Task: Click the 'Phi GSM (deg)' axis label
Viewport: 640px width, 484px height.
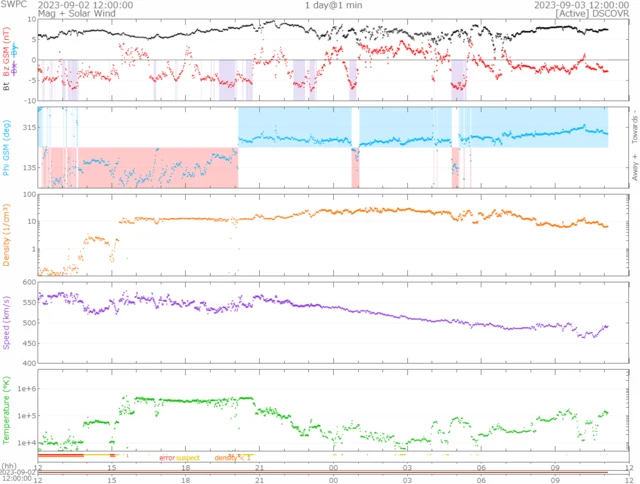Action: (6, 148)
